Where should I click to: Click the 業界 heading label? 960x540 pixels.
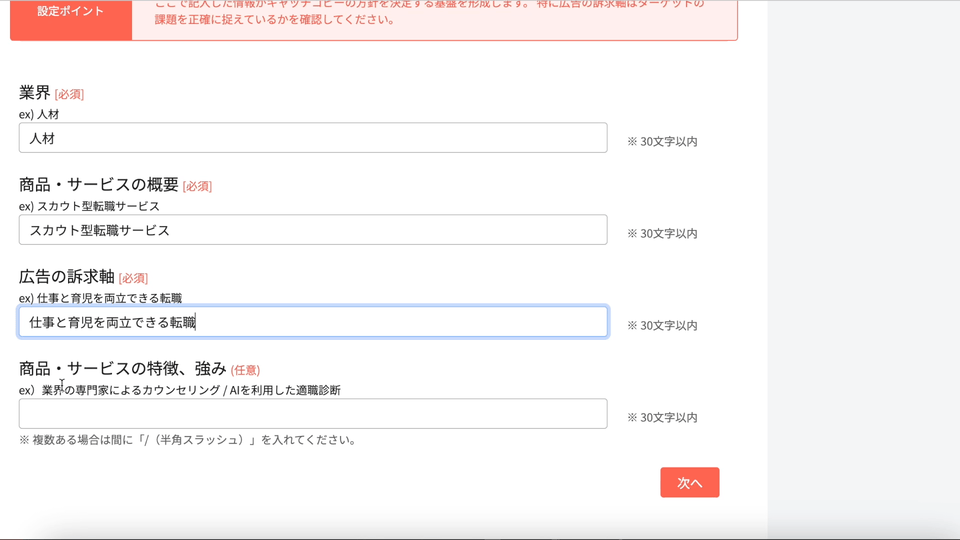tap(35, 93)
